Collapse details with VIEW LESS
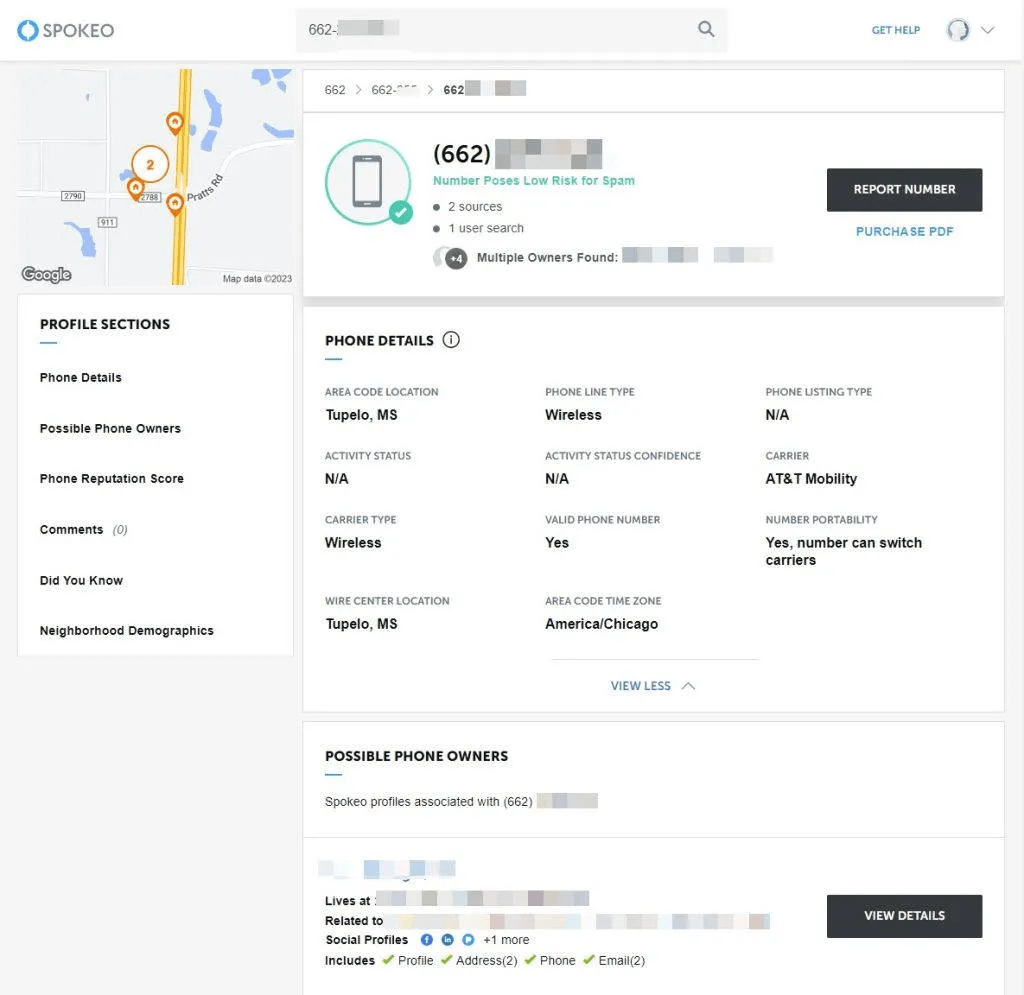 [x=652, y=686]
